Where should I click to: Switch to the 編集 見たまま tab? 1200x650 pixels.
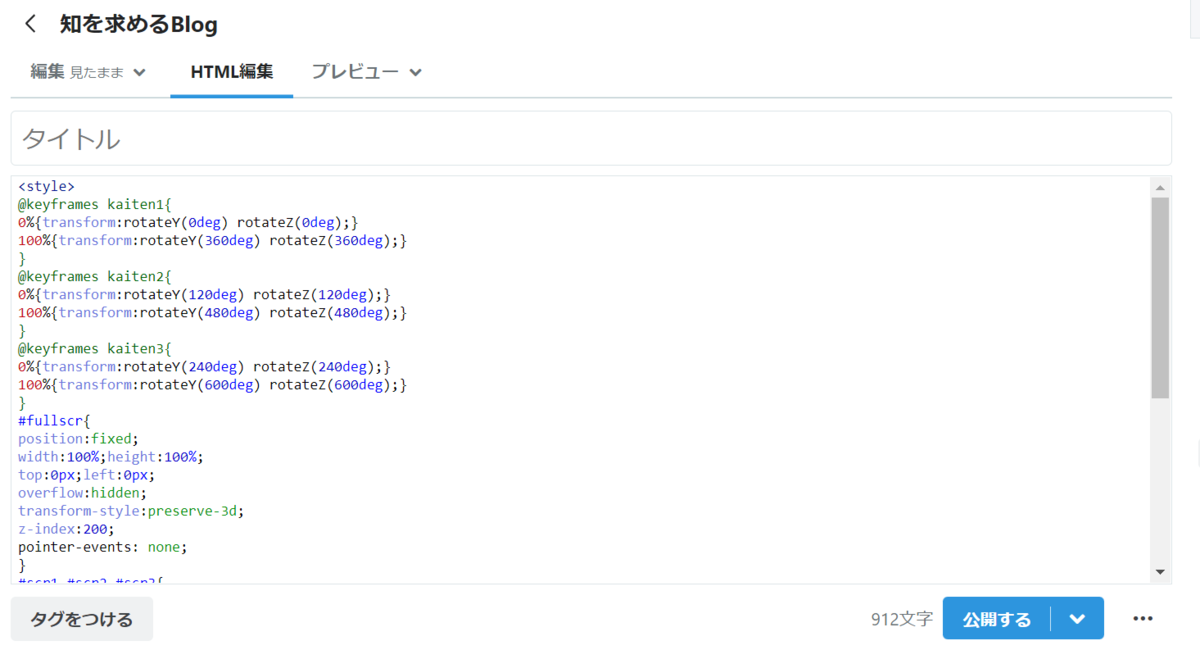[x=75, y=72]
